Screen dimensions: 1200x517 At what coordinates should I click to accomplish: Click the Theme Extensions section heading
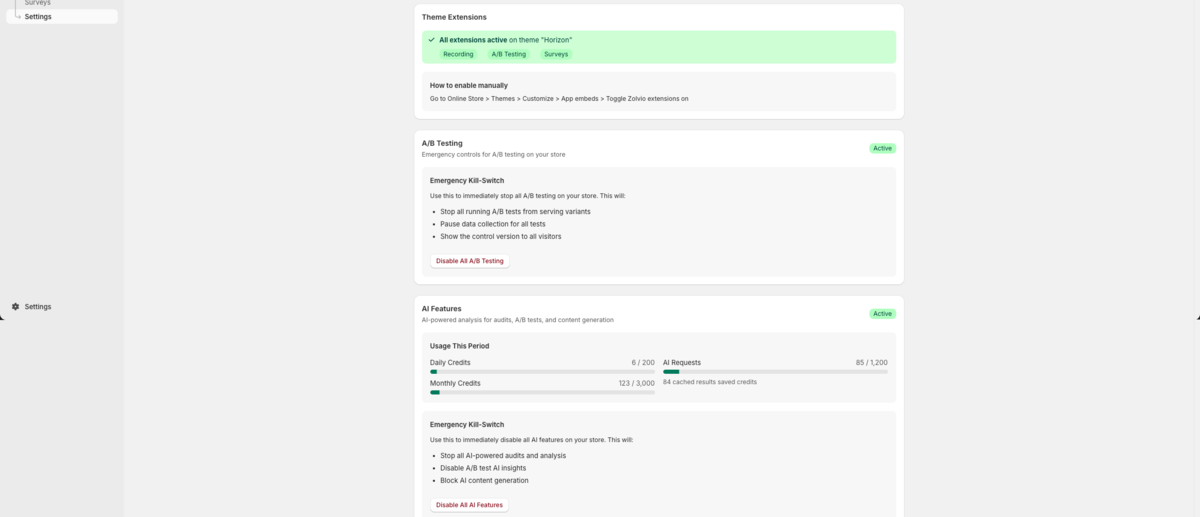coord(454,17)
